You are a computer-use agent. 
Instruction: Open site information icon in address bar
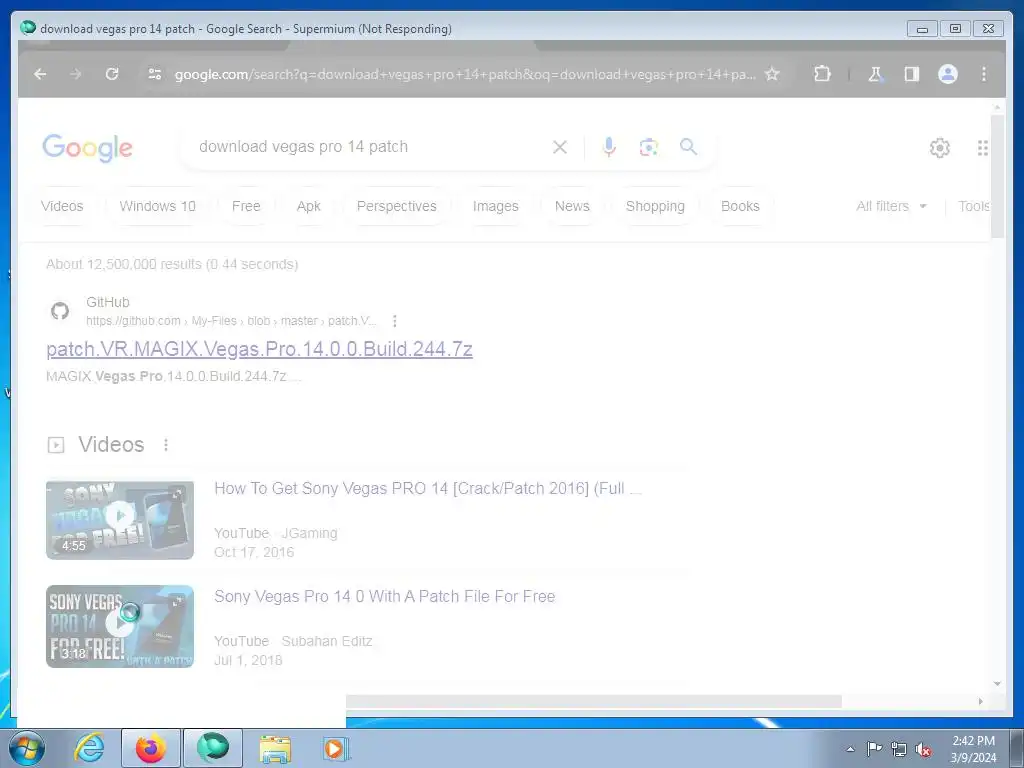point(155,74)
